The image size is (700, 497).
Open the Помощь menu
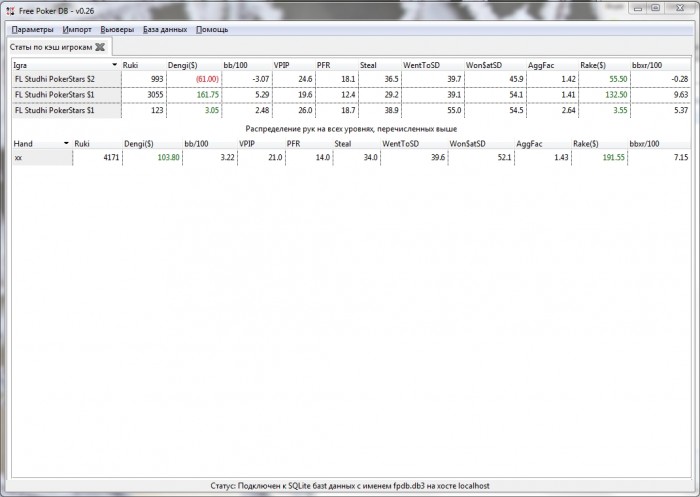(x=212, y=29)
